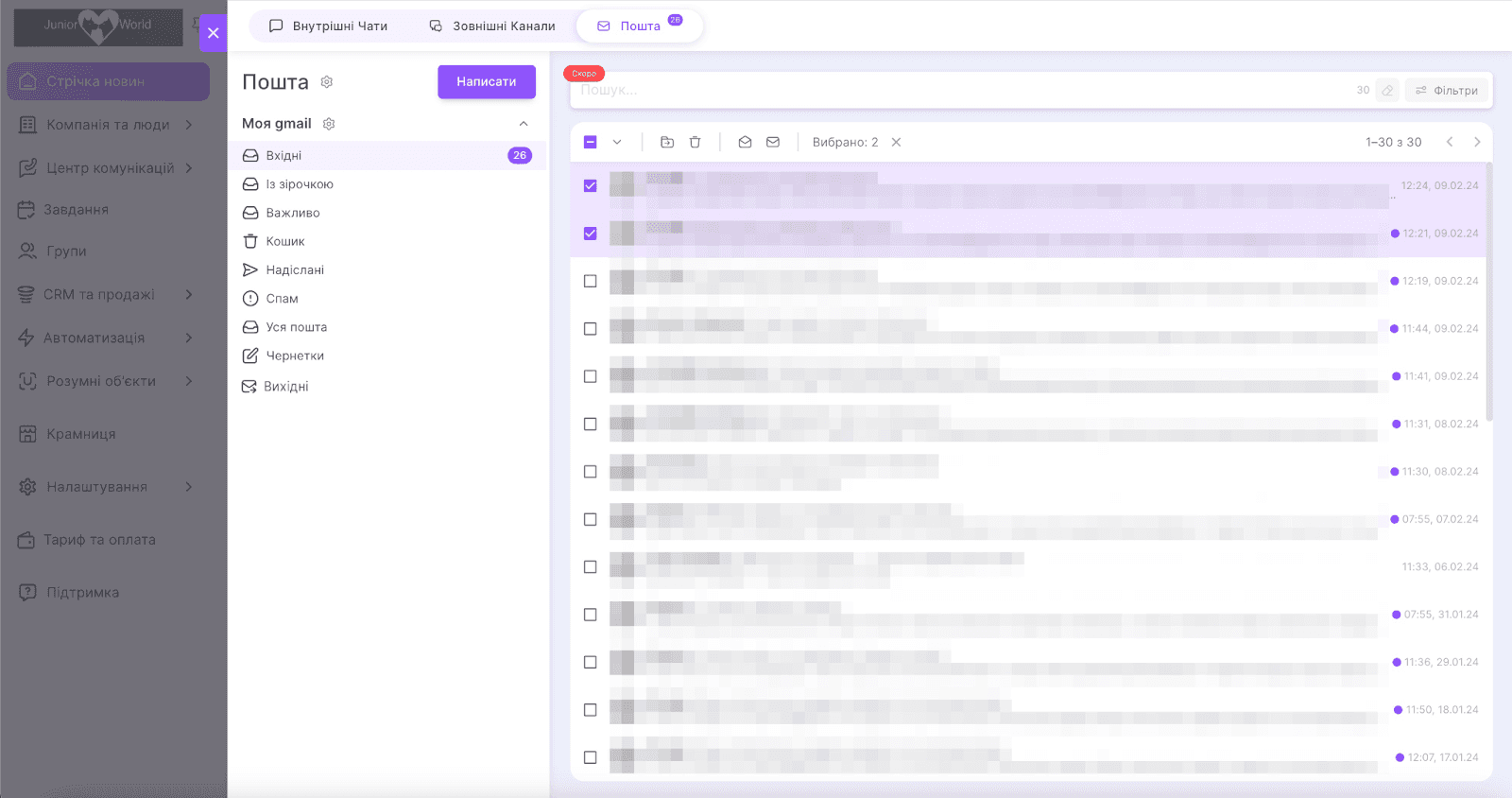Open the email received 11:33, 06.02.24
The height and width of the screenshot is (798, 1512).
pos(1030,567)
